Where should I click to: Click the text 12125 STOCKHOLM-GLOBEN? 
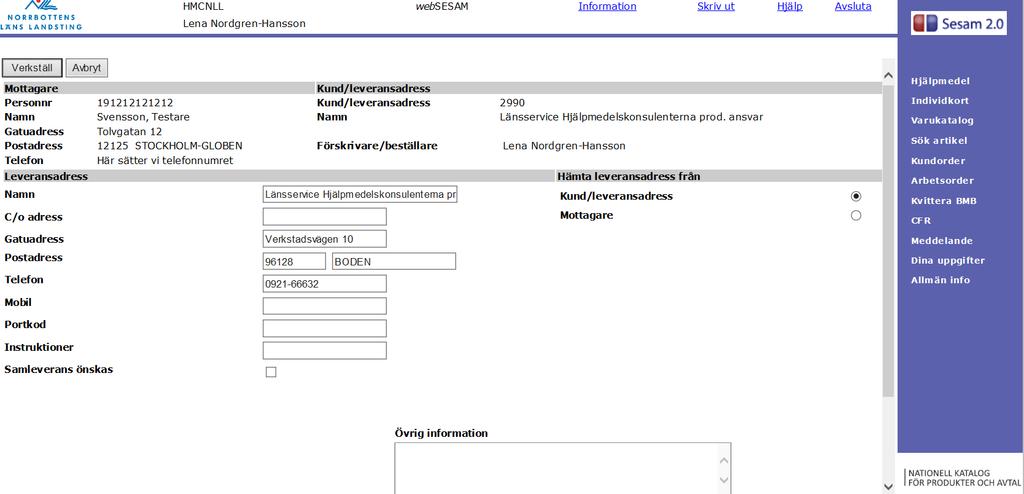(169, 146)
